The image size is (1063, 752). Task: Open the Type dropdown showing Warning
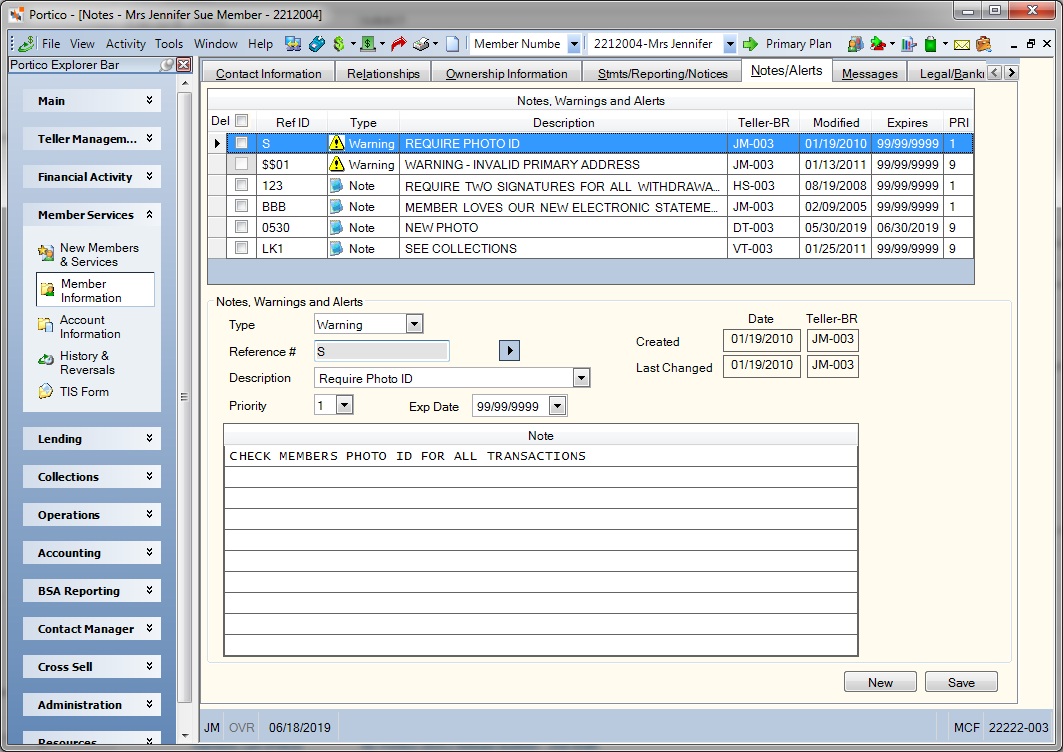pos(414,324)
